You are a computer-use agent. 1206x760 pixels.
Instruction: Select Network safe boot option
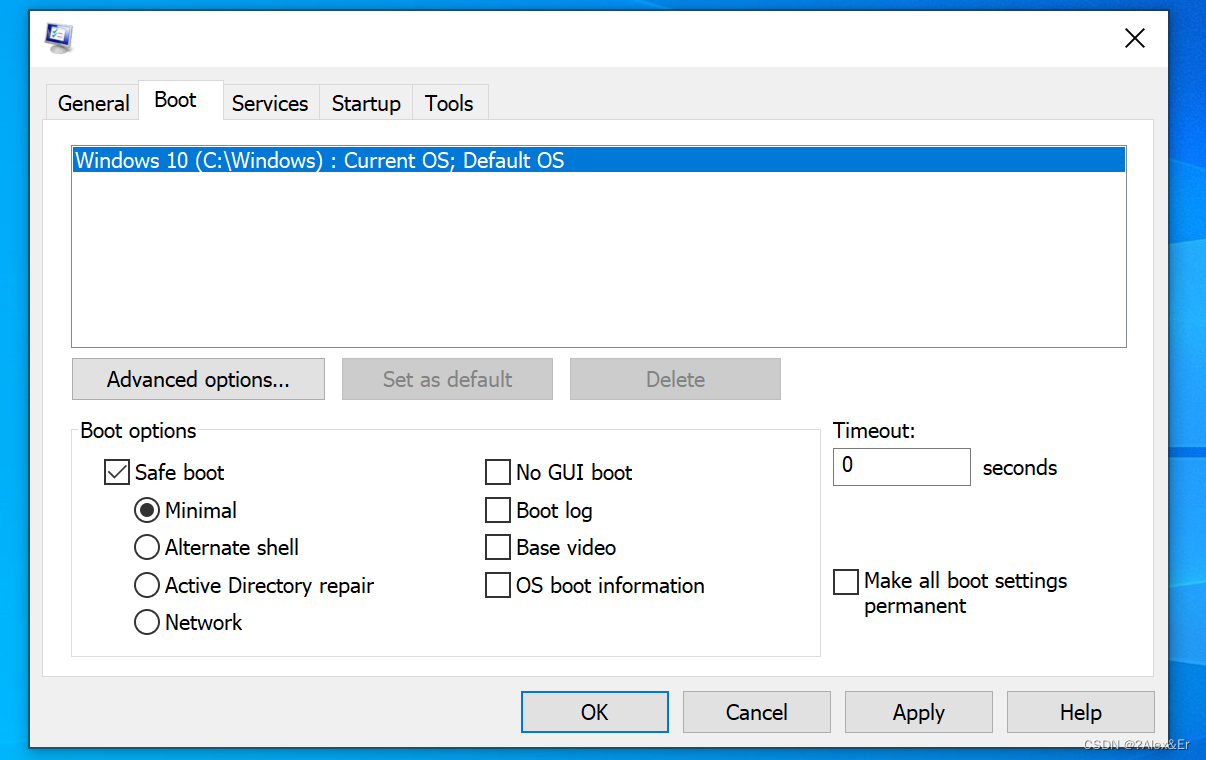(147, 622)
